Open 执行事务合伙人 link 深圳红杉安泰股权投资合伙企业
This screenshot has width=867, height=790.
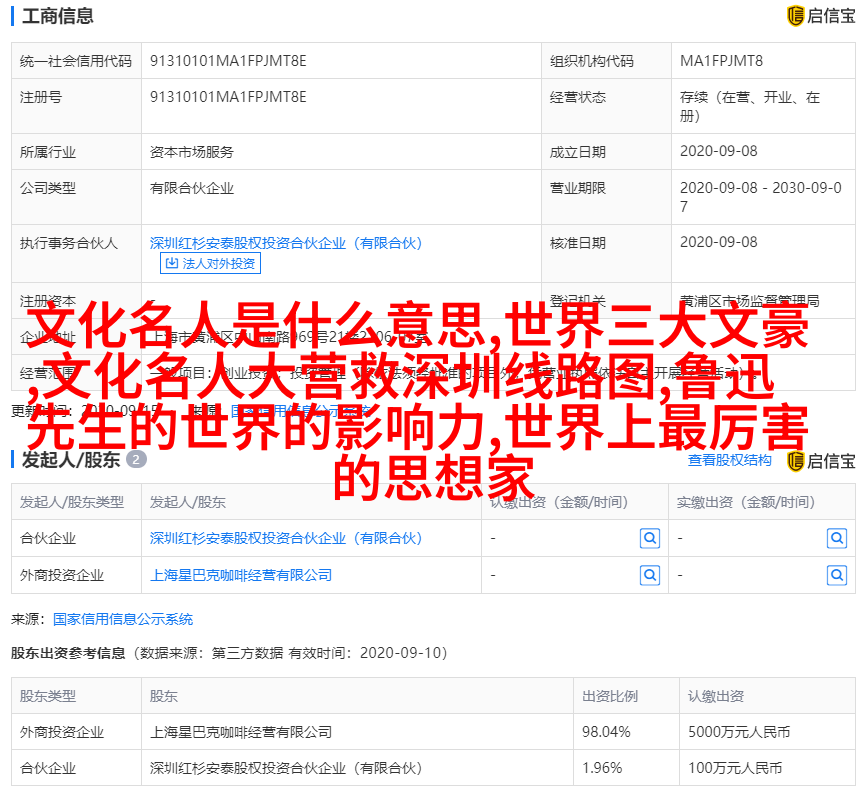(x=286, y=243)
